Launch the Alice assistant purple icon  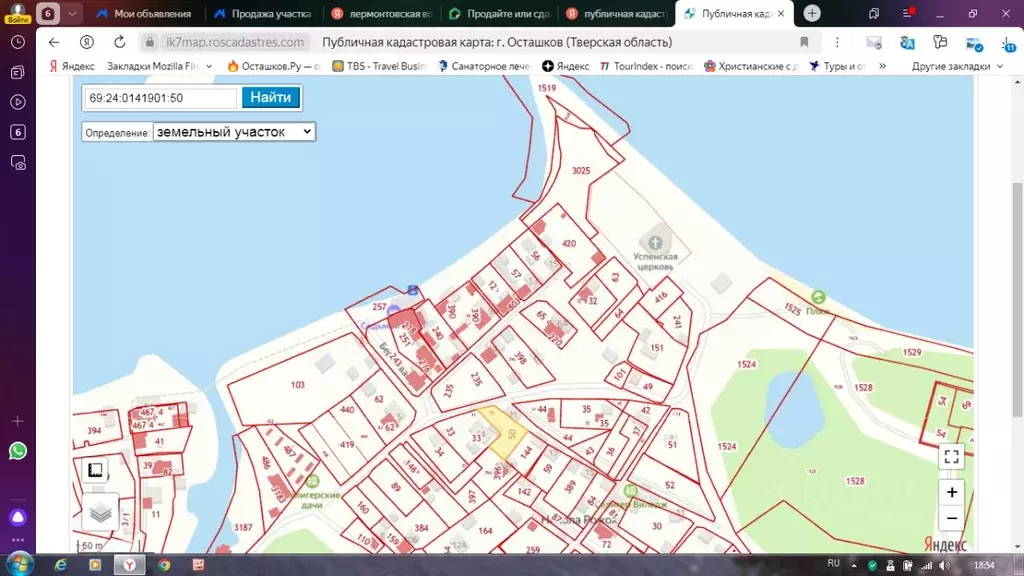tap(18, 517)
